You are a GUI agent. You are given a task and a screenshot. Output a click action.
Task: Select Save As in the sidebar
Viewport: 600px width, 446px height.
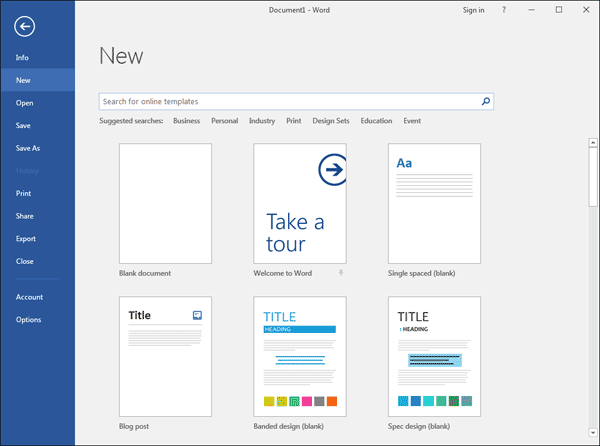[x=28, y=148]
